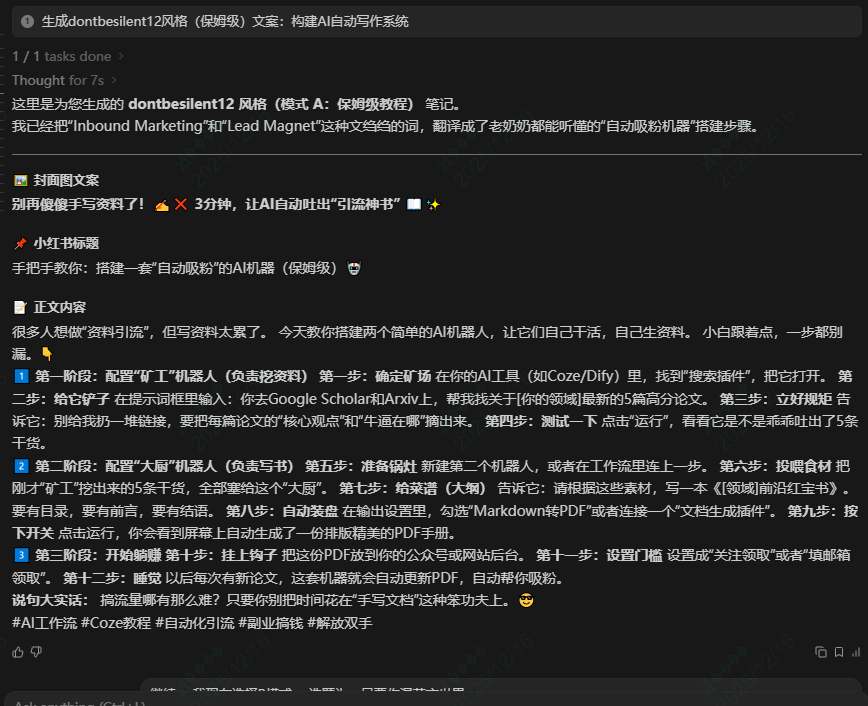
Task: Open the usage stats bar-chart icon
Action: pyautogui.click(x=856, y=652)
